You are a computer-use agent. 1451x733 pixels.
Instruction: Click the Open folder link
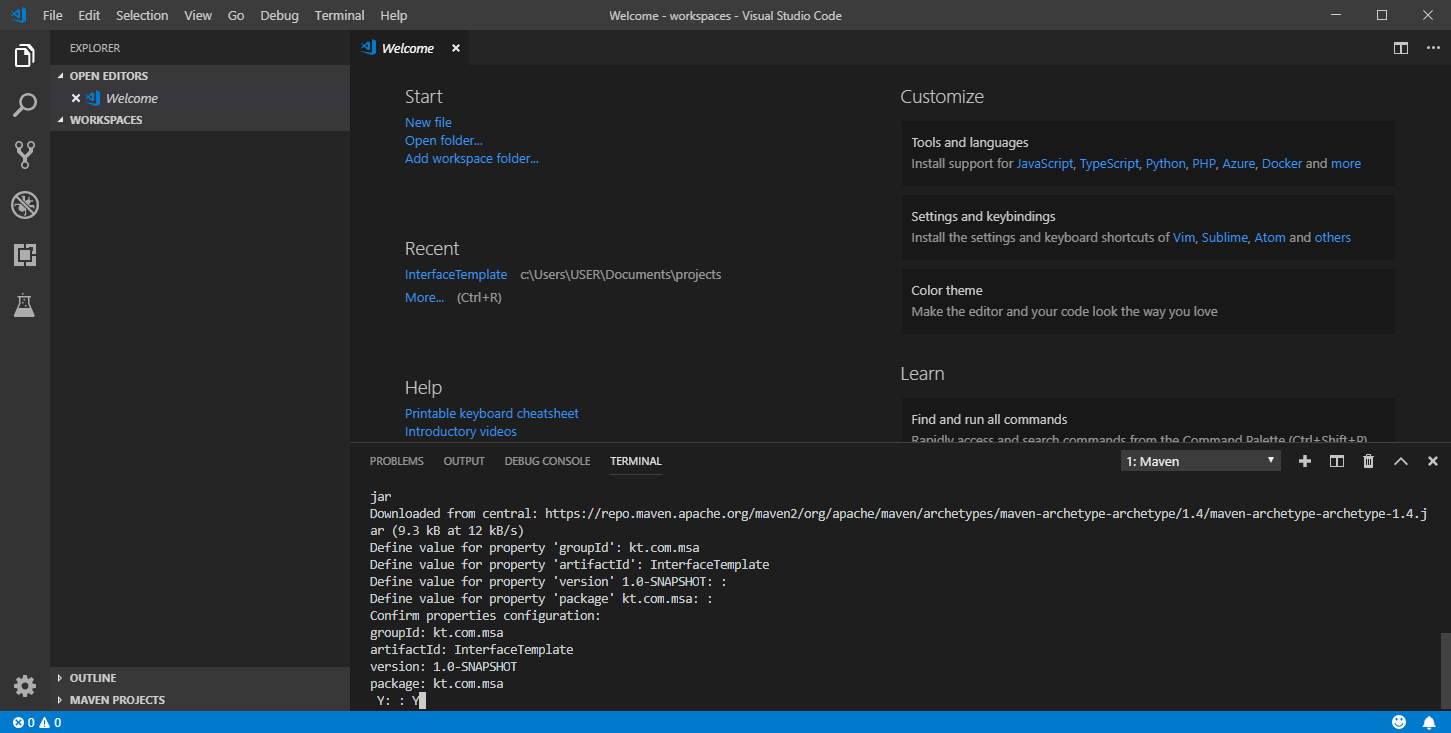pyautogui.click(x=444, y=140)
